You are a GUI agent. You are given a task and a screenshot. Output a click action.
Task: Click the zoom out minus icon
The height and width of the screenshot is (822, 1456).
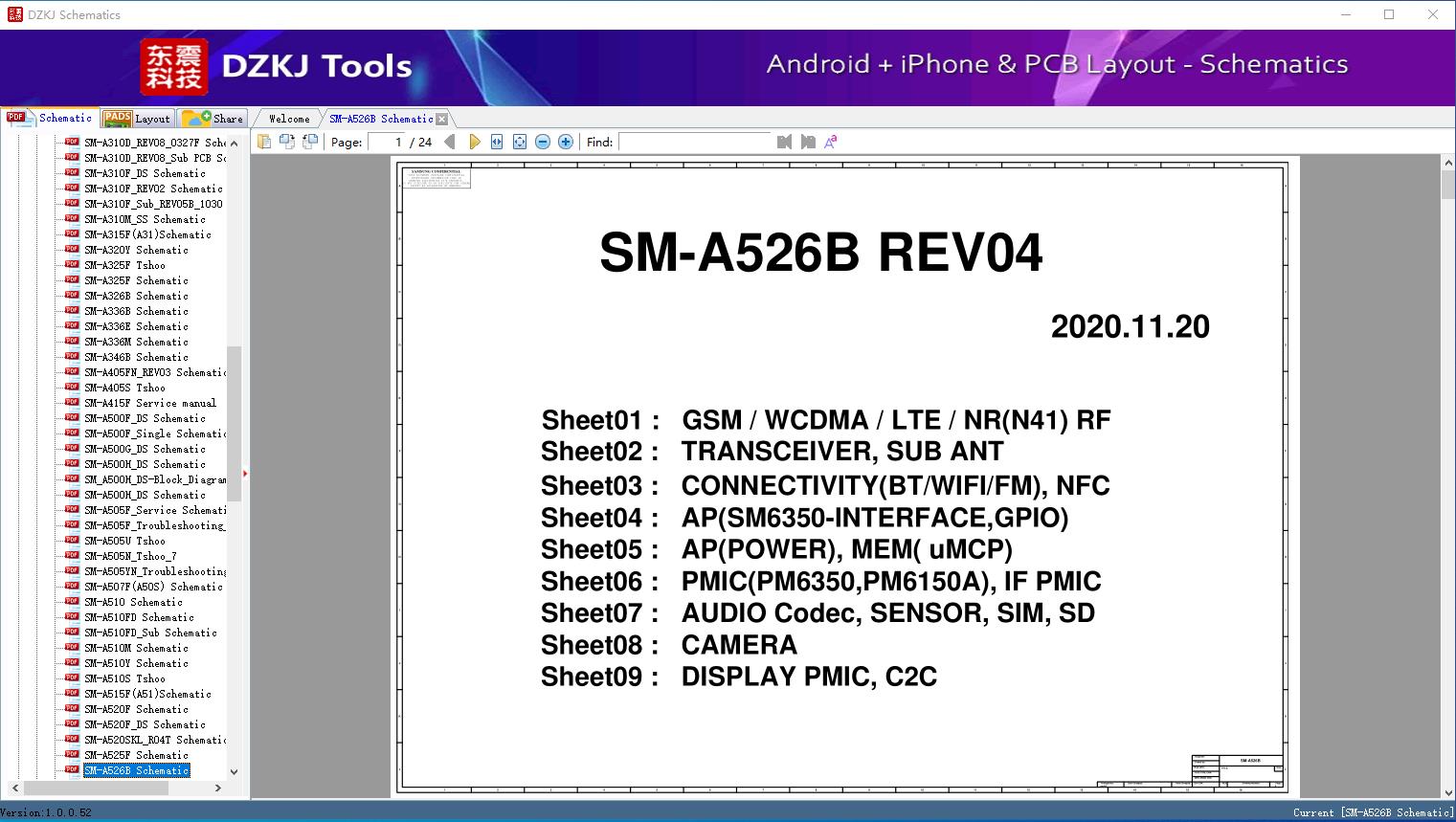[543, 142]
